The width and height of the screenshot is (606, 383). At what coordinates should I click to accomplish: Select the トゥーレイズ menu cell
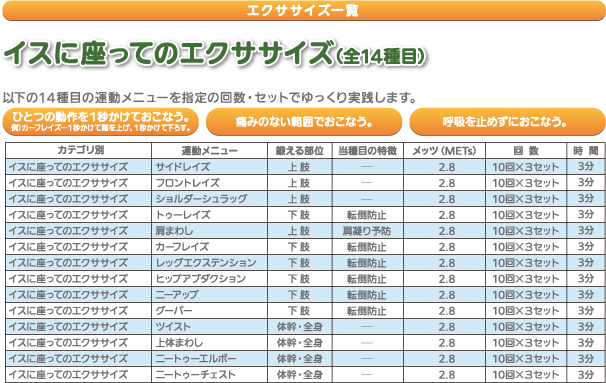(209, 214)
